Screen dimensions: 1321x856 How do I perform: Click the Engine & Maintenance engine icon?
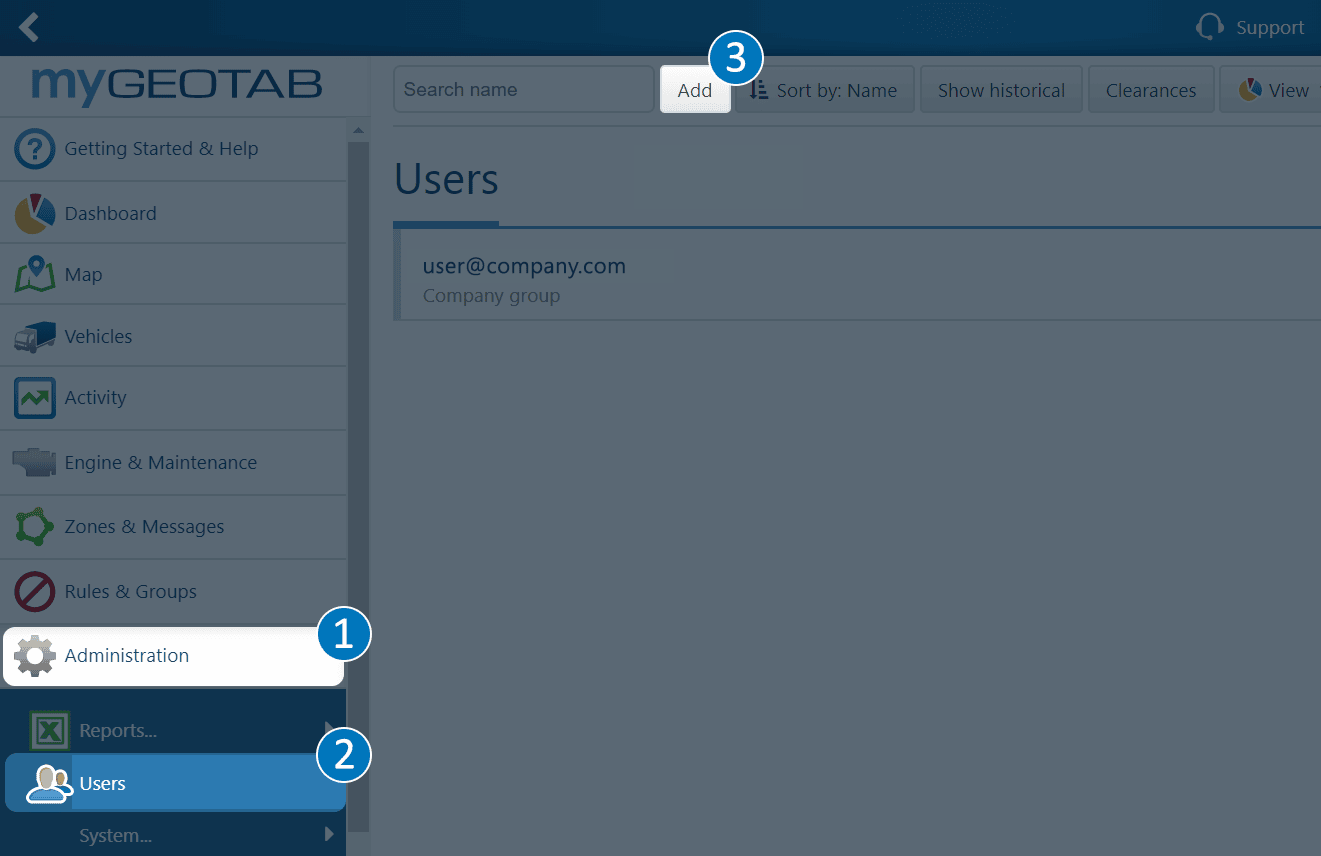tap(34, 463)
